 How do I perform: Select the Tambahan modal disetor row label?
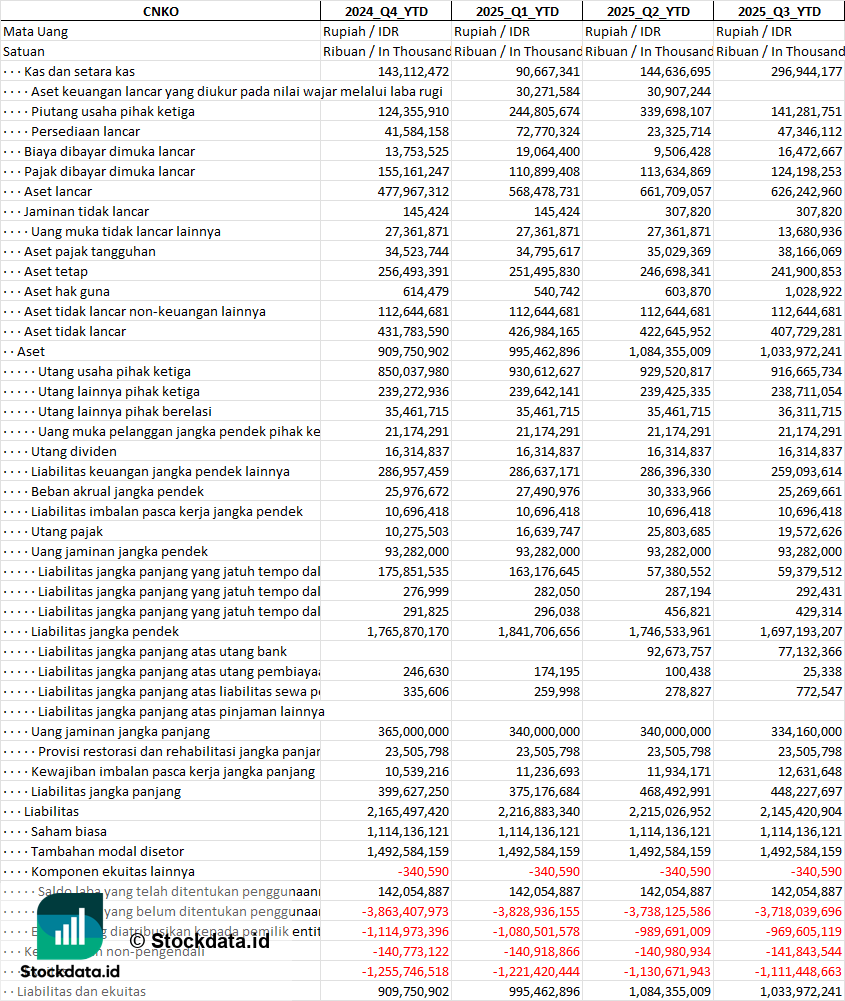click(107, 852)
